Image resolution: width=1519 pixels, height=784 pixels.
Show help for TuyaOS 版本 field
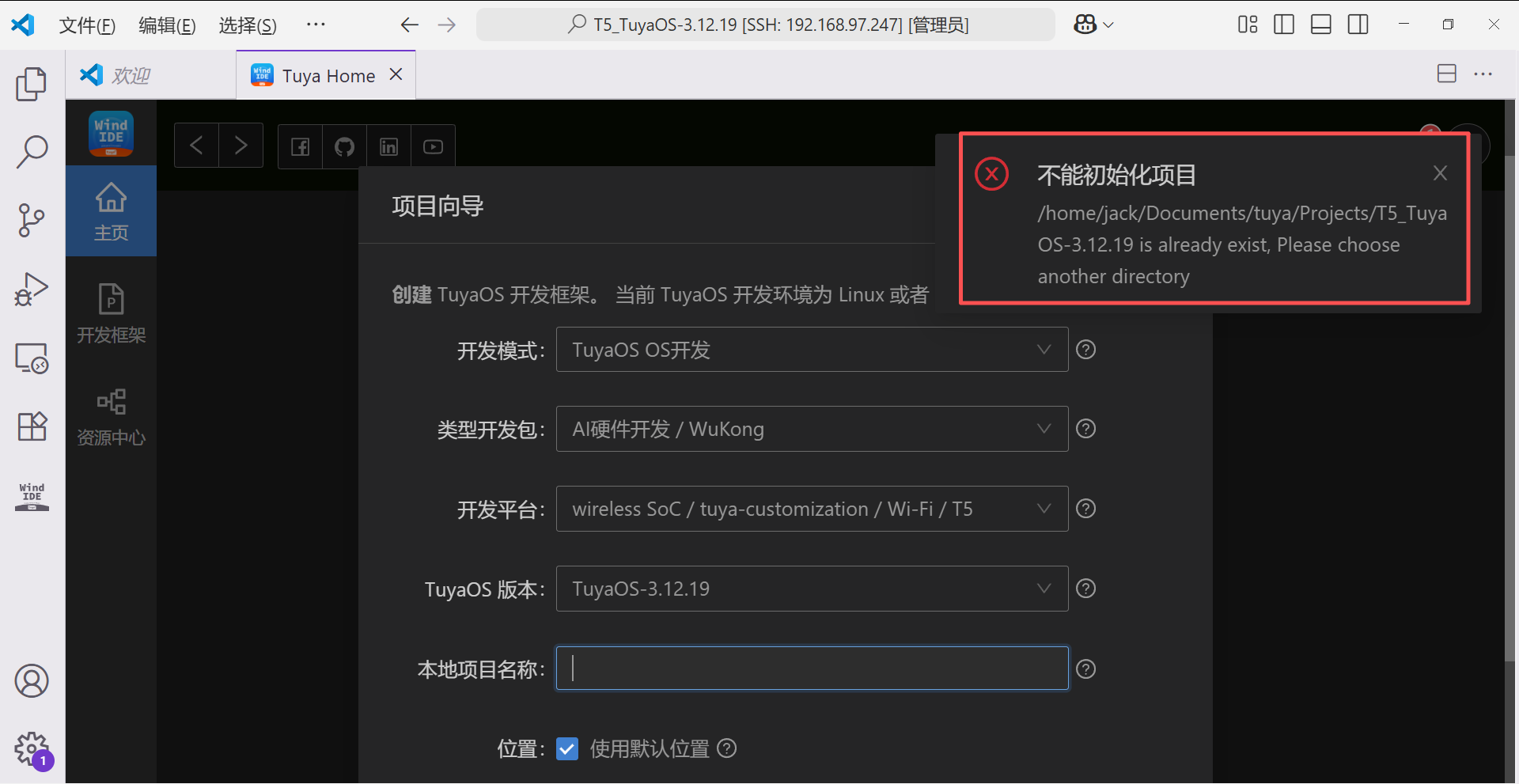pyautogui.click(x=1086, y=588)
